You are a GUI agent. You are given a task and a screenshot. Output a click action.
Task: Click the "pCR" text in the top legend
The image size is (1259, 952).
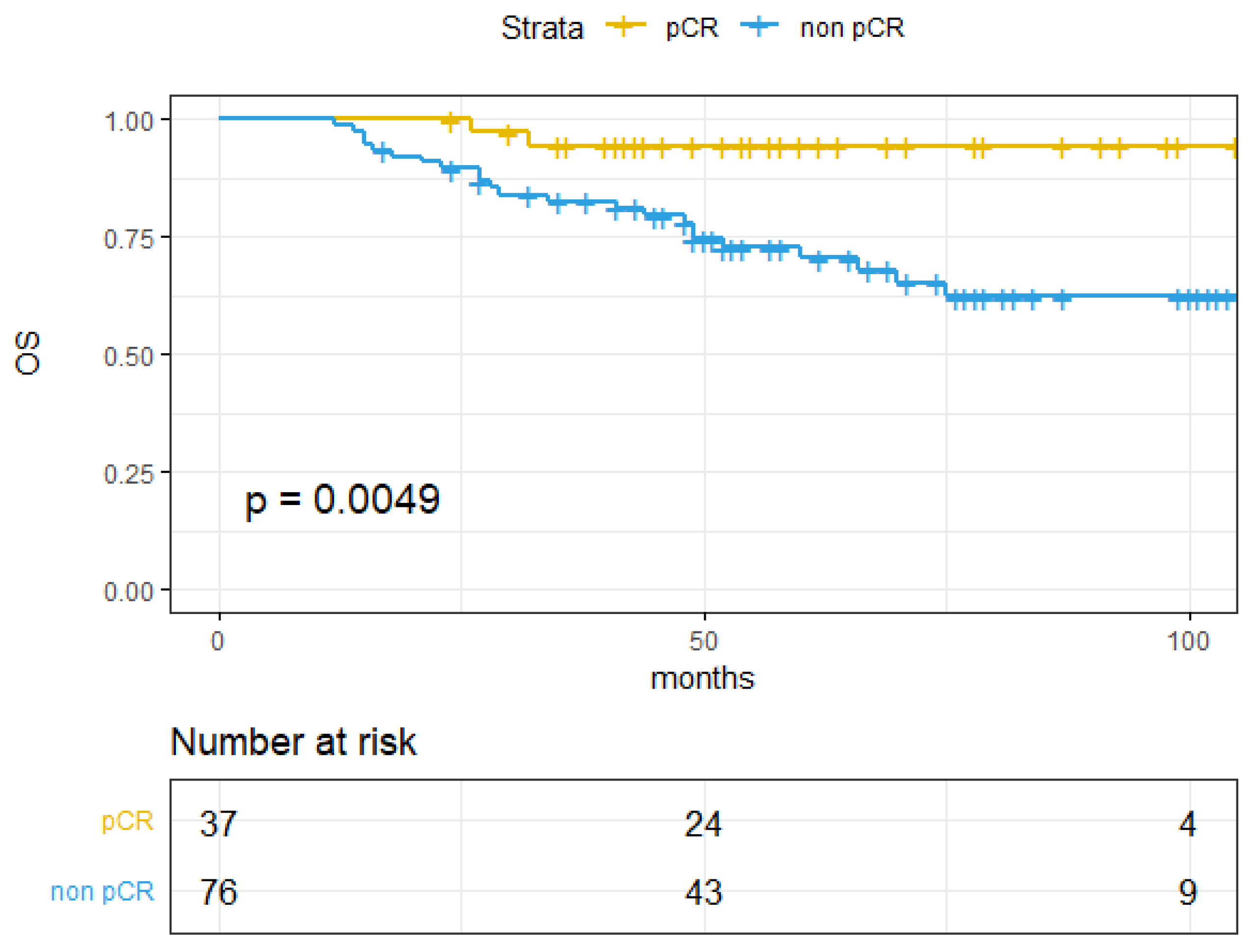(692, 28)
